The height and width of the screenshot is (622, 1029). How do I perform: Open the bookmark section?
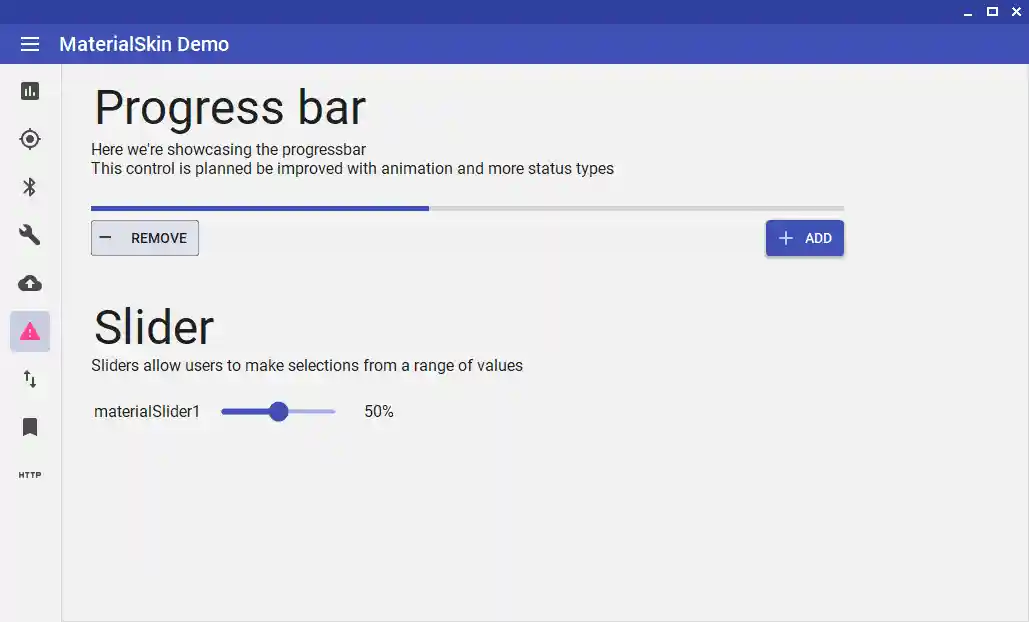pyautogui.click(x=29, y=427)
